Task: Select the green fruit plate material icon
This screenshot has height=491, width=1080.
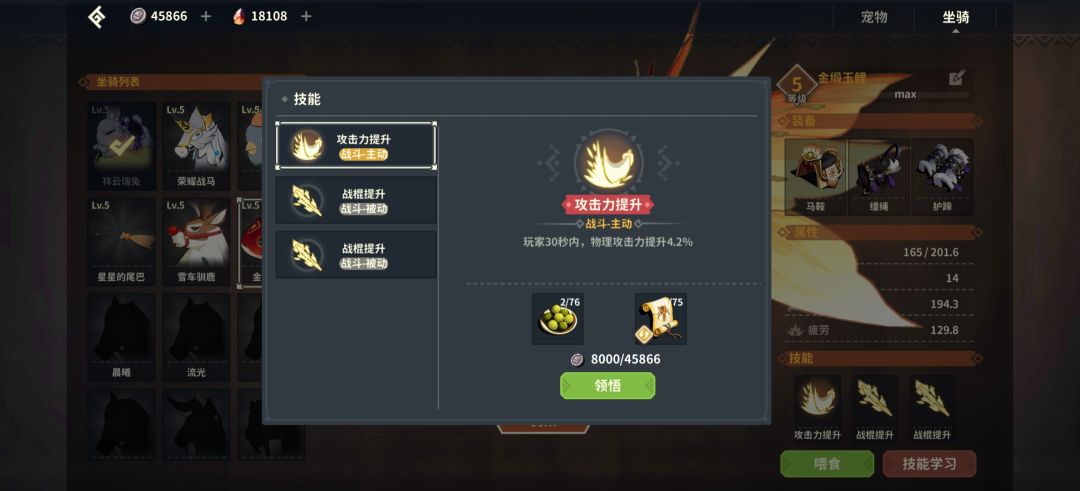Action: (558, 319)
